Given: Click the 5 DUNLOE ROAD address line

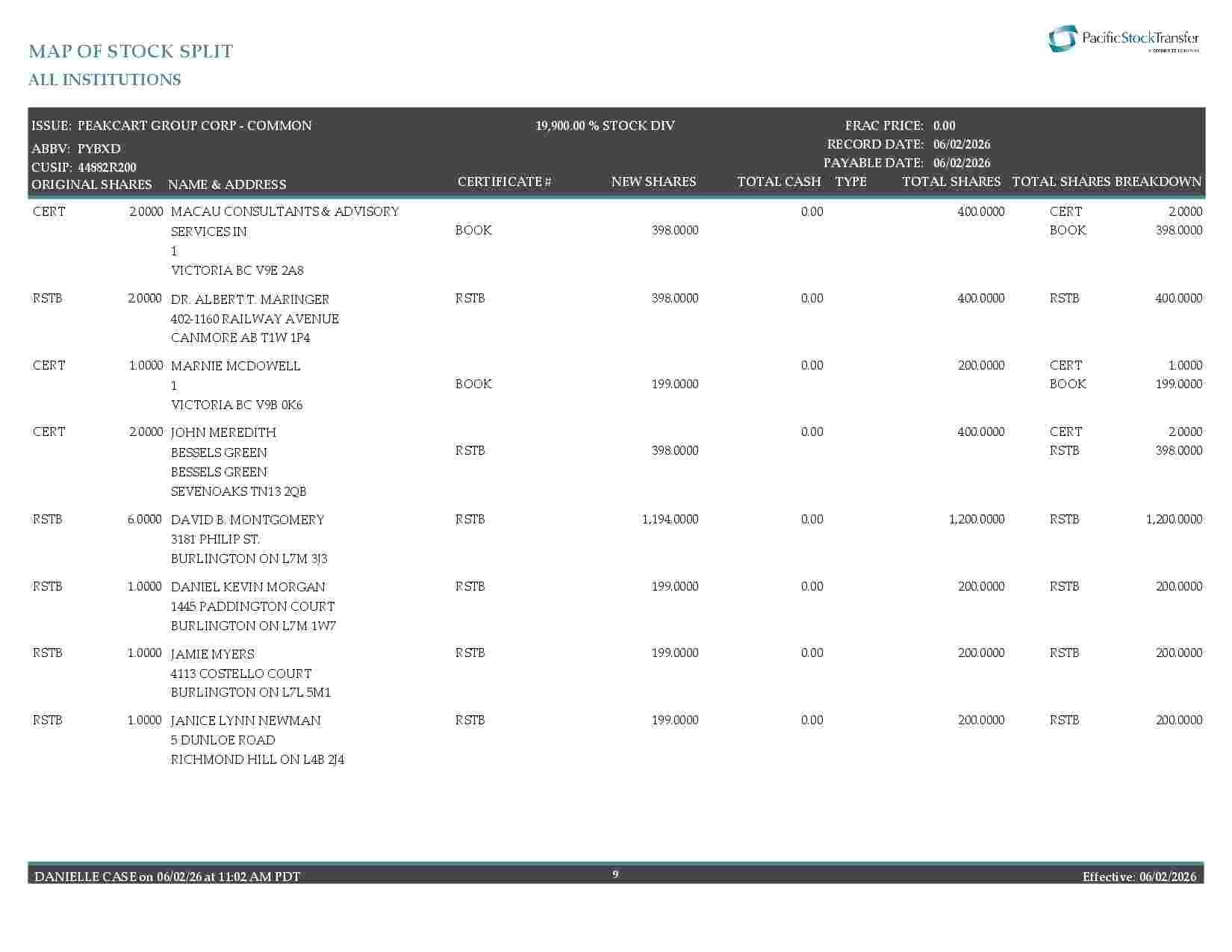Looking at the screenshot, I should click(x=223, y=740).
